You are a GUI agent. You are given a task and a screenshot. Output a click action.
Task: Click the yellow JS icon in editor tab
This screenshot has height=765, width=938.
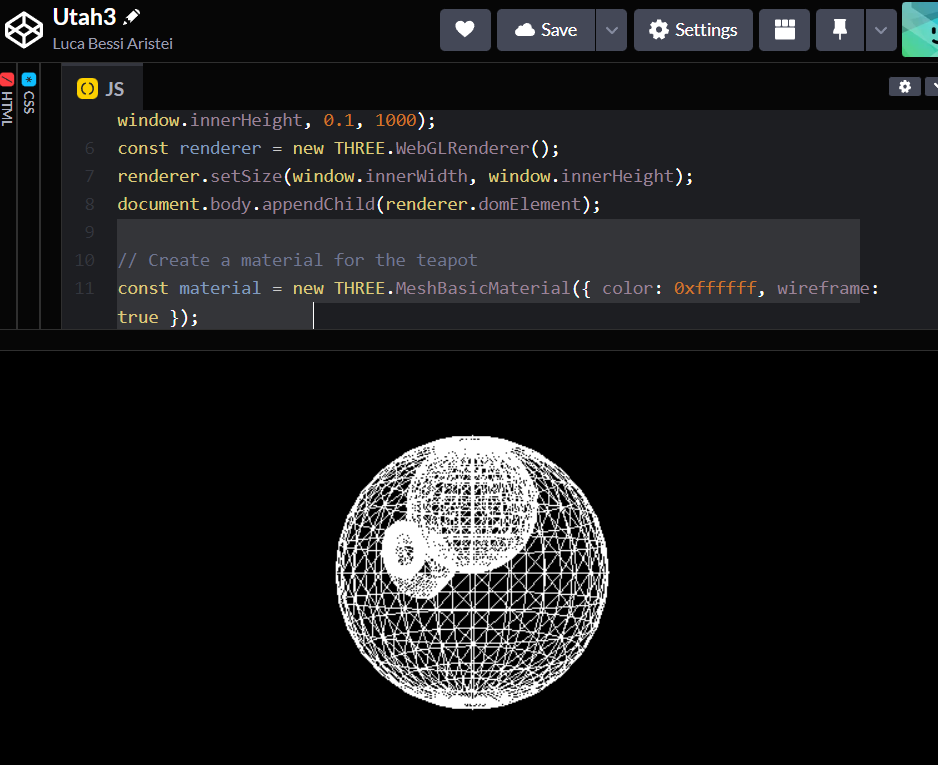click(87, 89)
